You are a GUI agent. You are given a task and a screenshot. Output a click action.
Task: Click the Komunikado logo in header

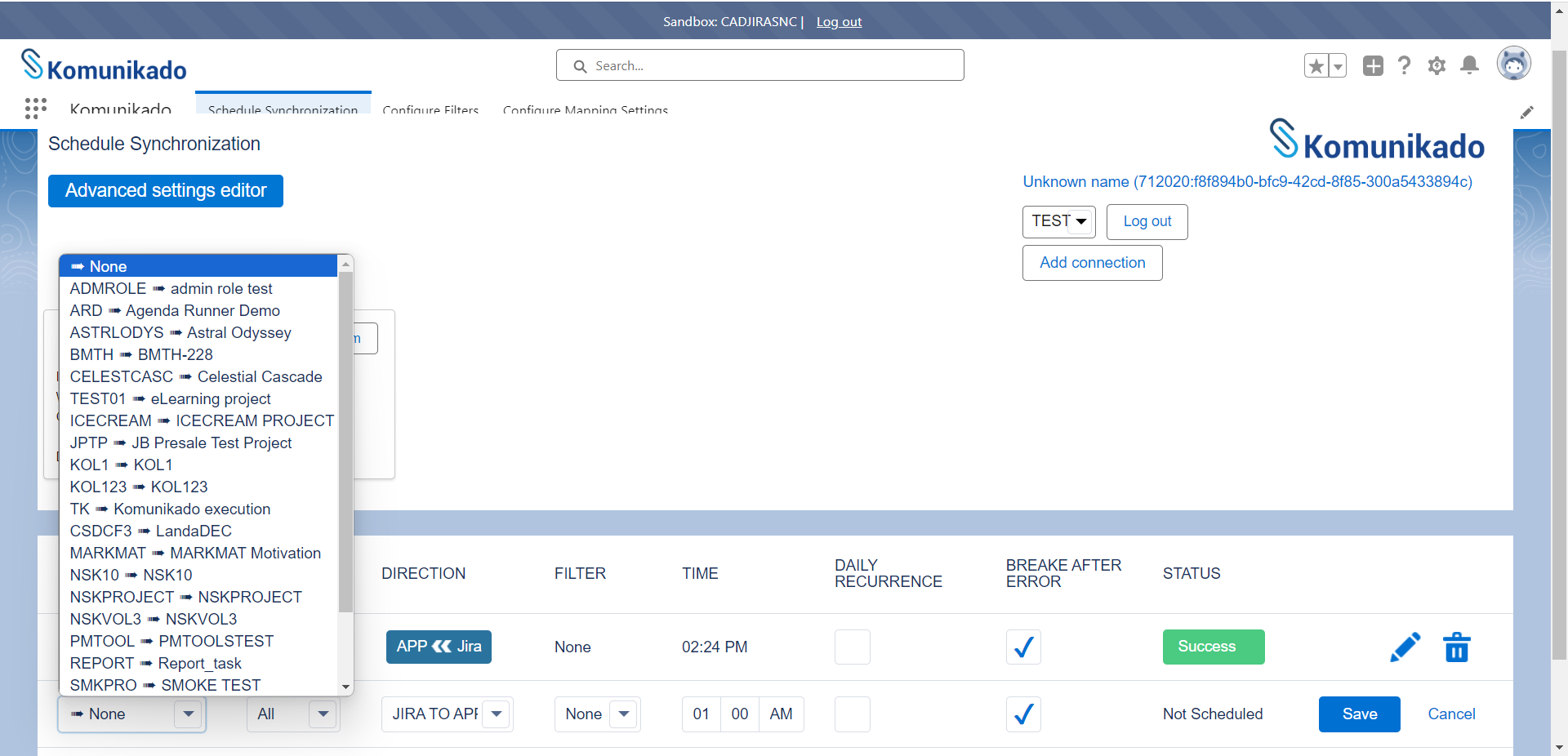tap(104, 65)
